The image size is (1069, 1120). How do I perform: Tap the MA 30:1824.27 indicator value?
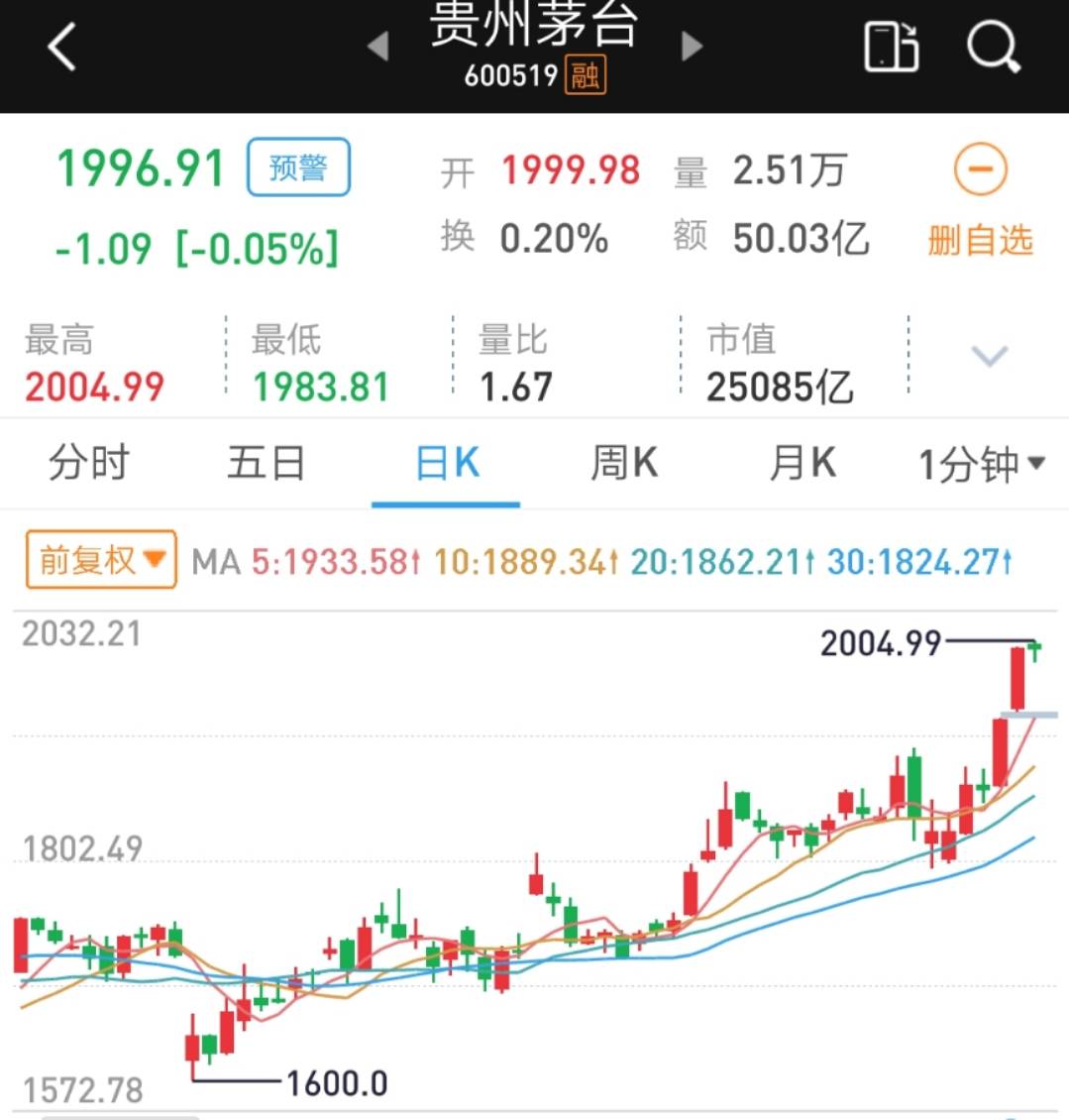919,562
